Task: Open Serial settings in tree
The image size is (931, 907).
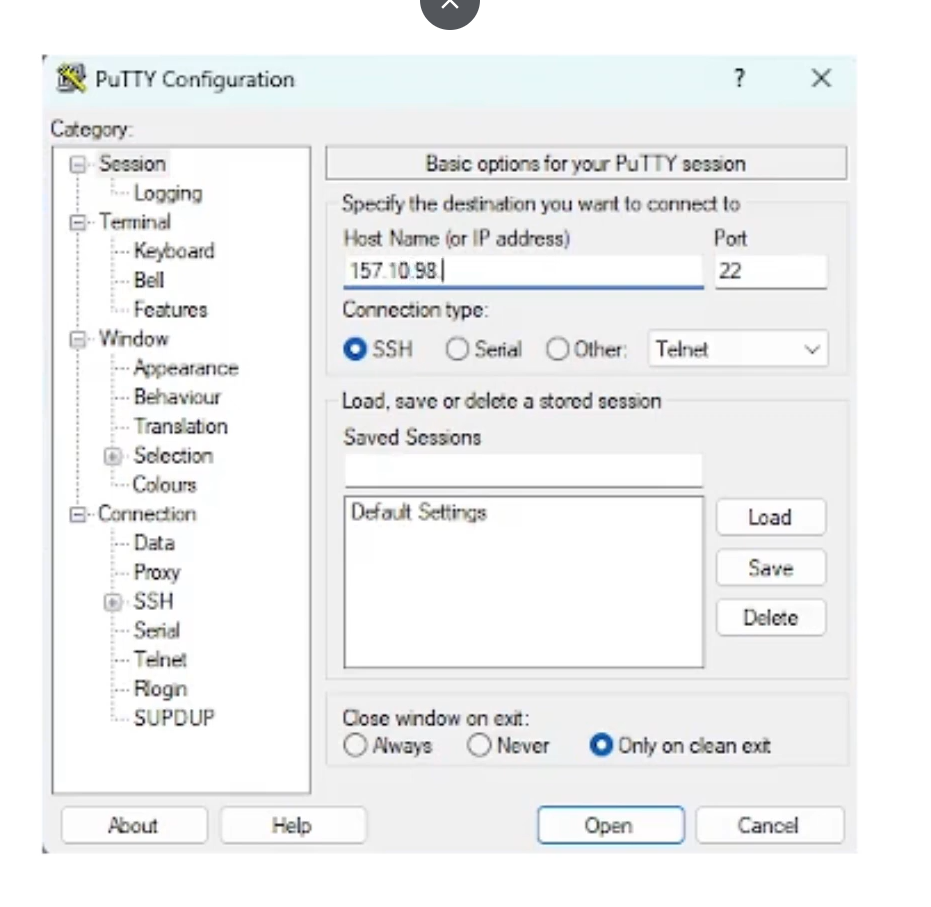Action: [157, 630]
